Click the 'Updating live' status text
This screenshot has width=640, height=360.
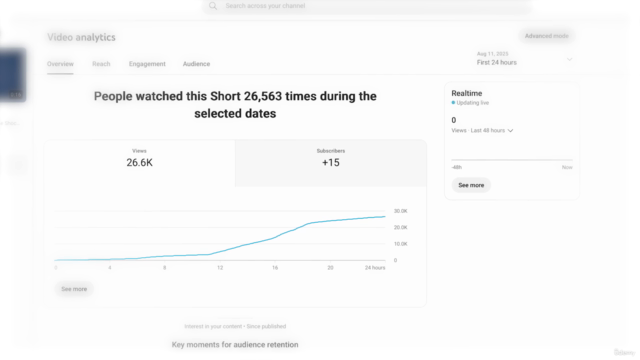(x=472, y=103)
